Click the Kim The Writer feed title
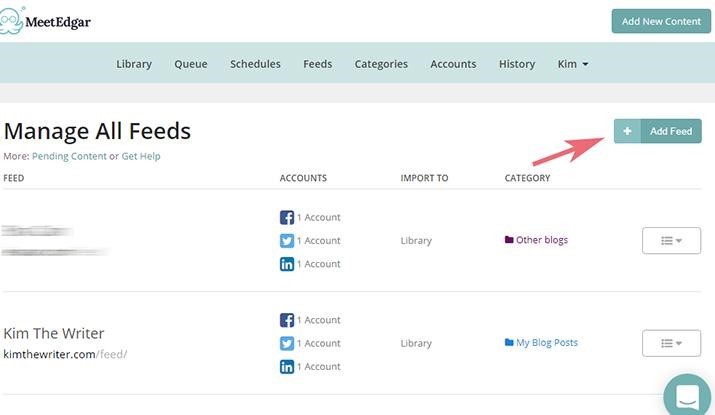 click(x=54, y=333)
